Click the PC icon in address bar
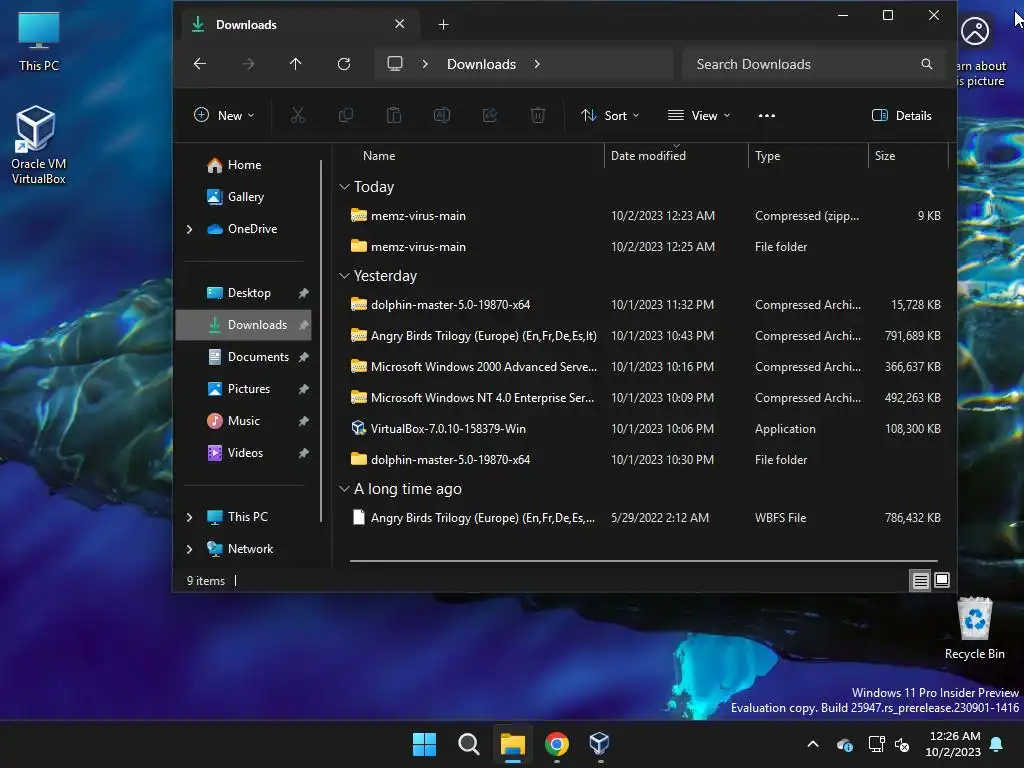 tap(395, 63)
